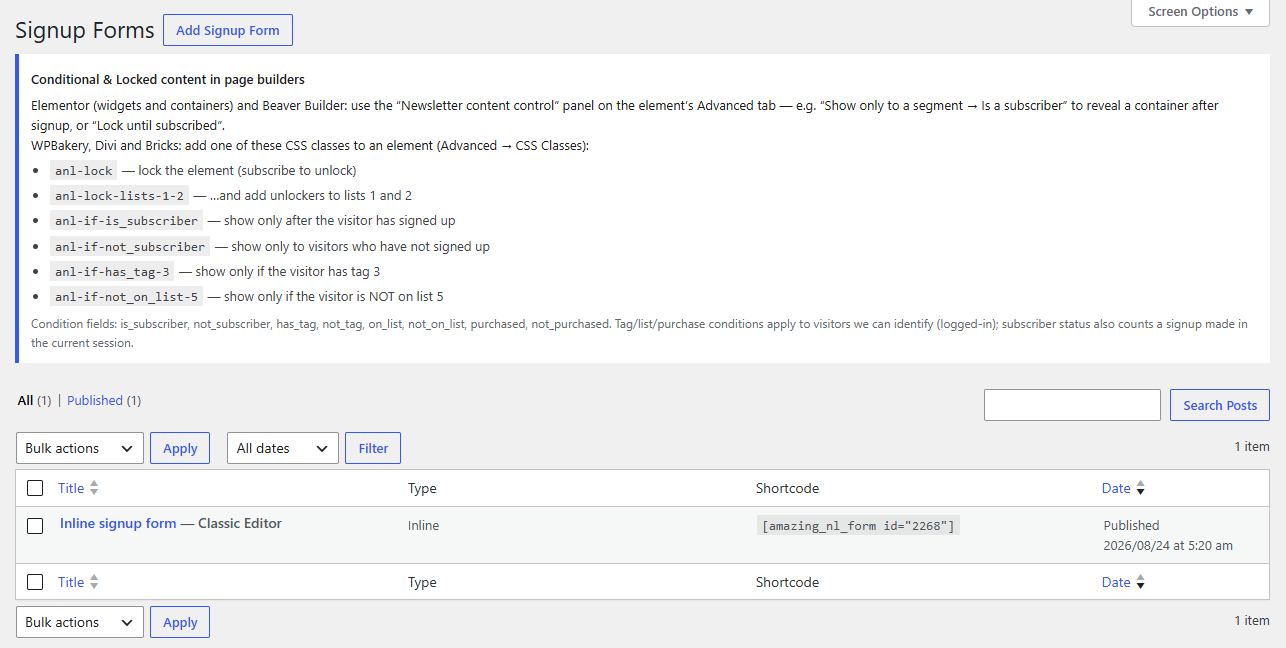The height and width of the screenshot is (648, 1286).
Task: Click the Signup Forms page heading
Action: pyautogui.click(x=85, y=31)
